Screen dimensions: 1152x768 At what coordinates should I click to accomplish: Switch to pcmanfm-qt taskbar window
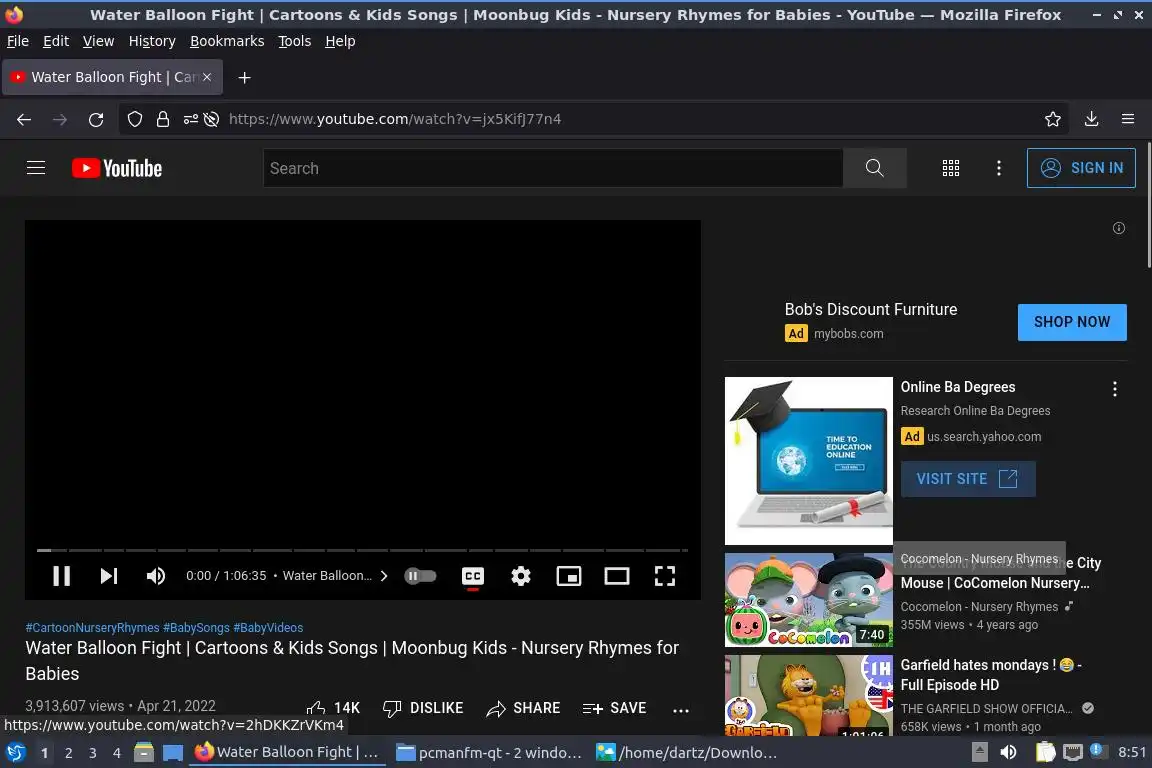point(489,753)
